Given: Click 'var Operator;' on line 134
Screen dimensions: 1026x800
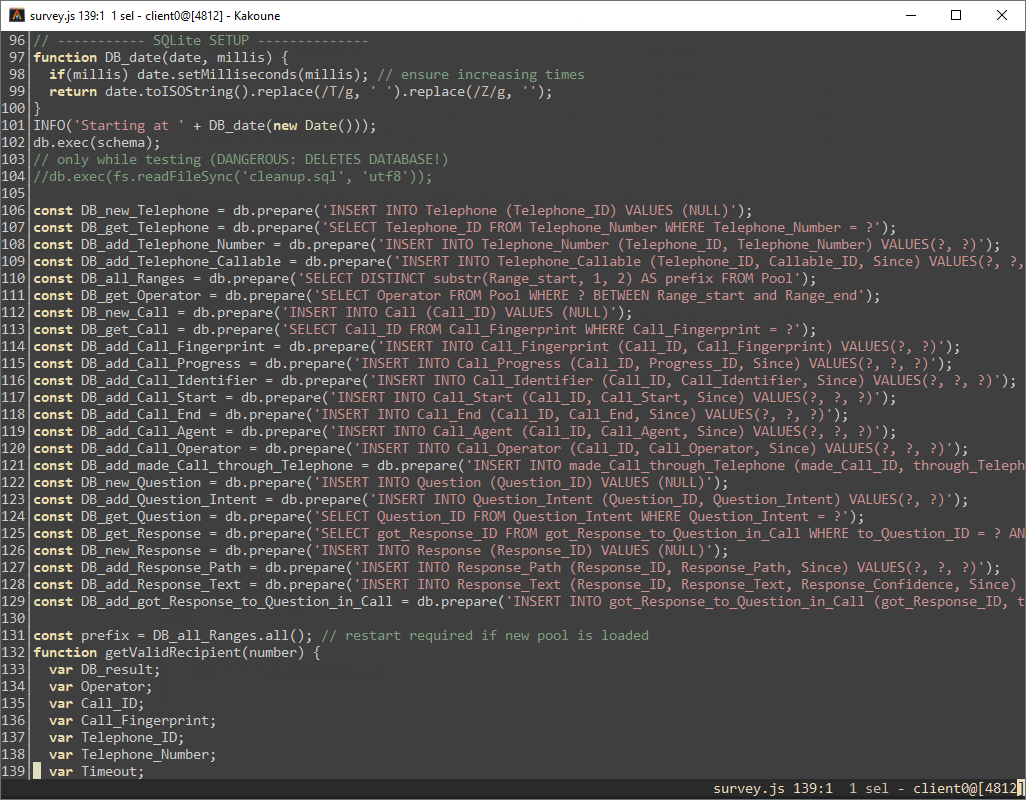Looking at the screenshot, I should point(101,687).
